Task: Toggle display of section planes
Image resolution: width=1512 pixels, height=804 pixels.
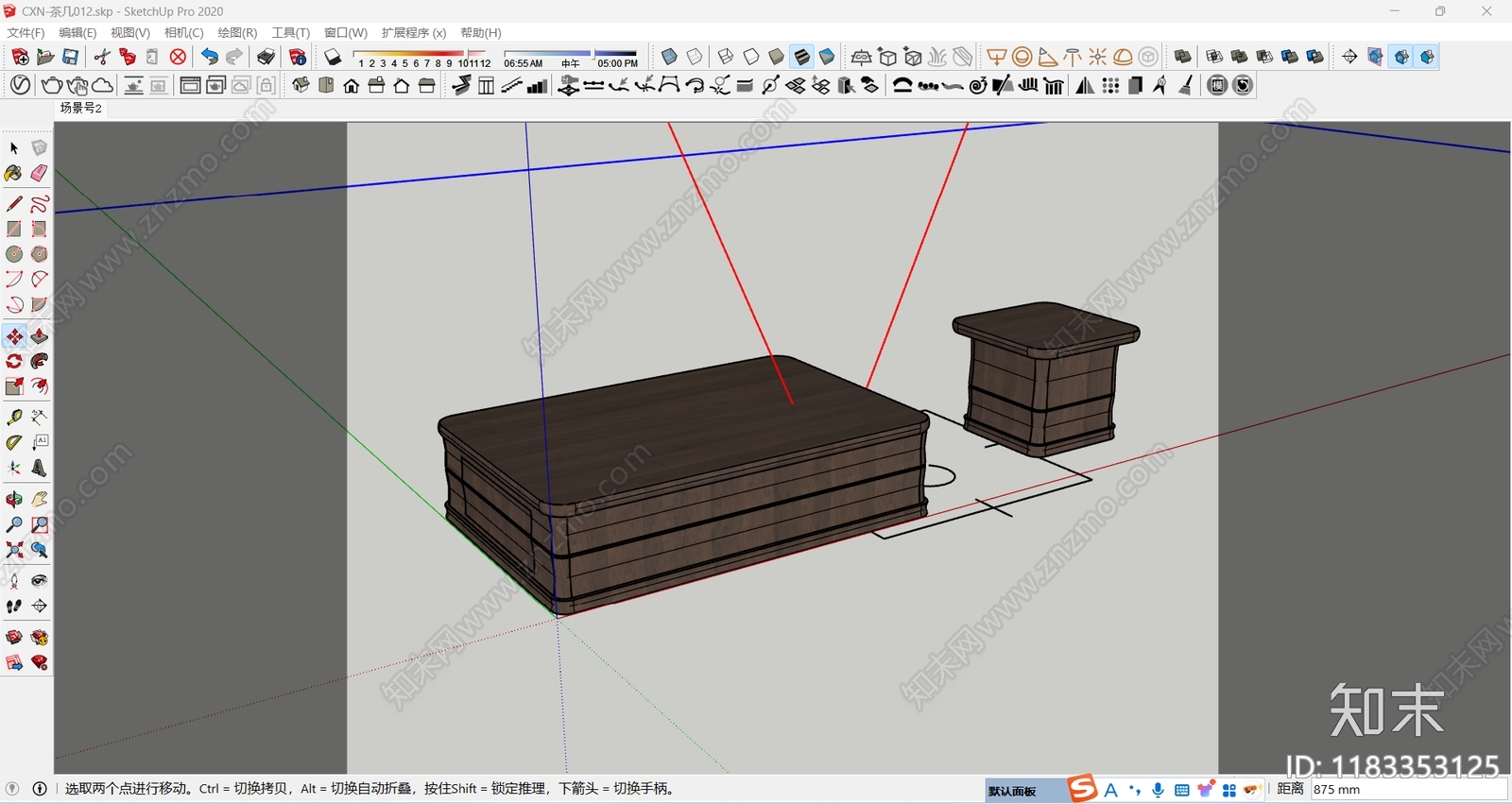Action: point(1375,57)
